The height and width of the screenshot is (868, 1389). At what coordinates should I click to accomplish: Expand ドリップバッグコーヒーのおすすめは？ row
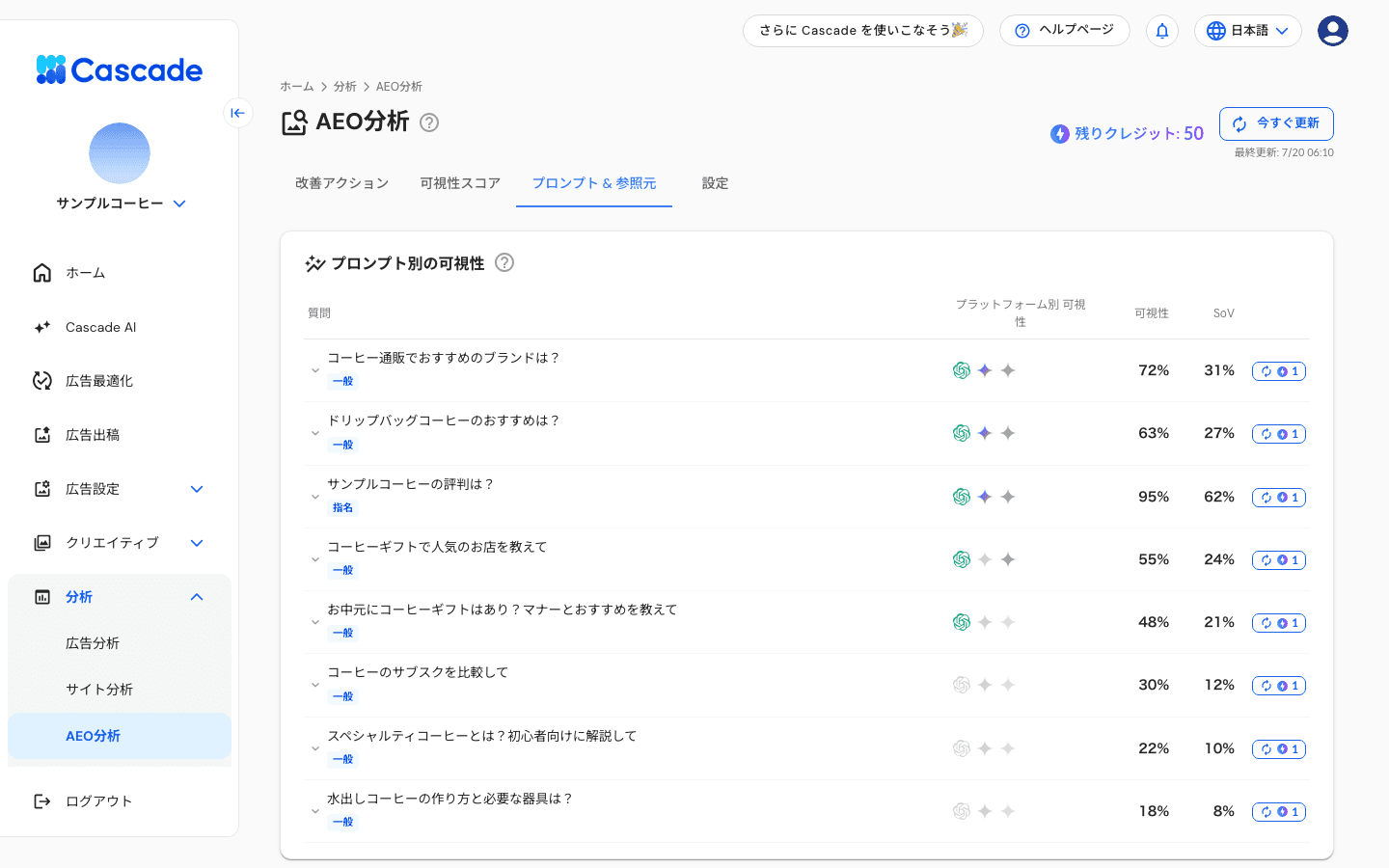coord(314,433)
